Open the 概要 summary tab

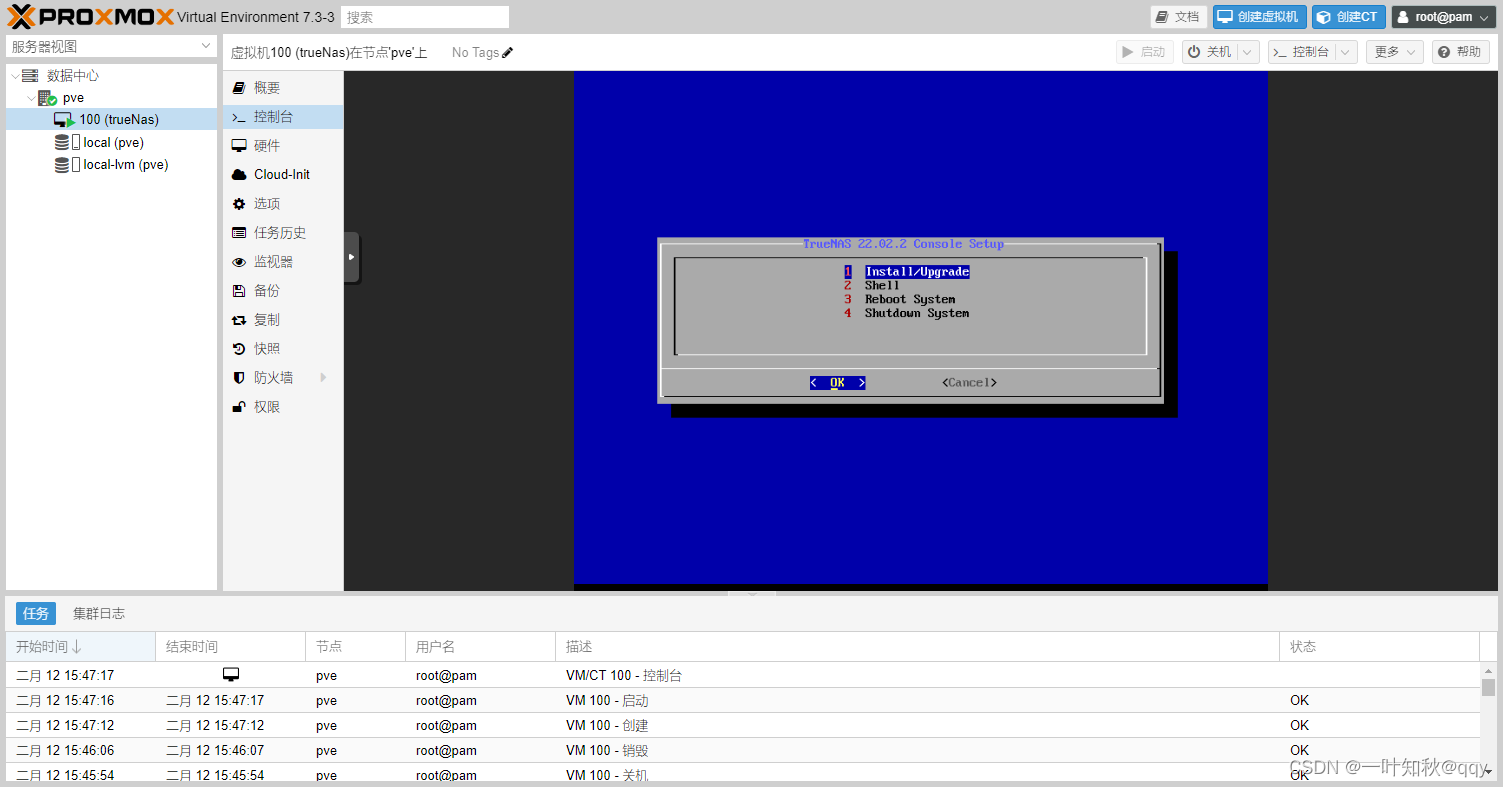pyautogui.click(x=282, y=88)
